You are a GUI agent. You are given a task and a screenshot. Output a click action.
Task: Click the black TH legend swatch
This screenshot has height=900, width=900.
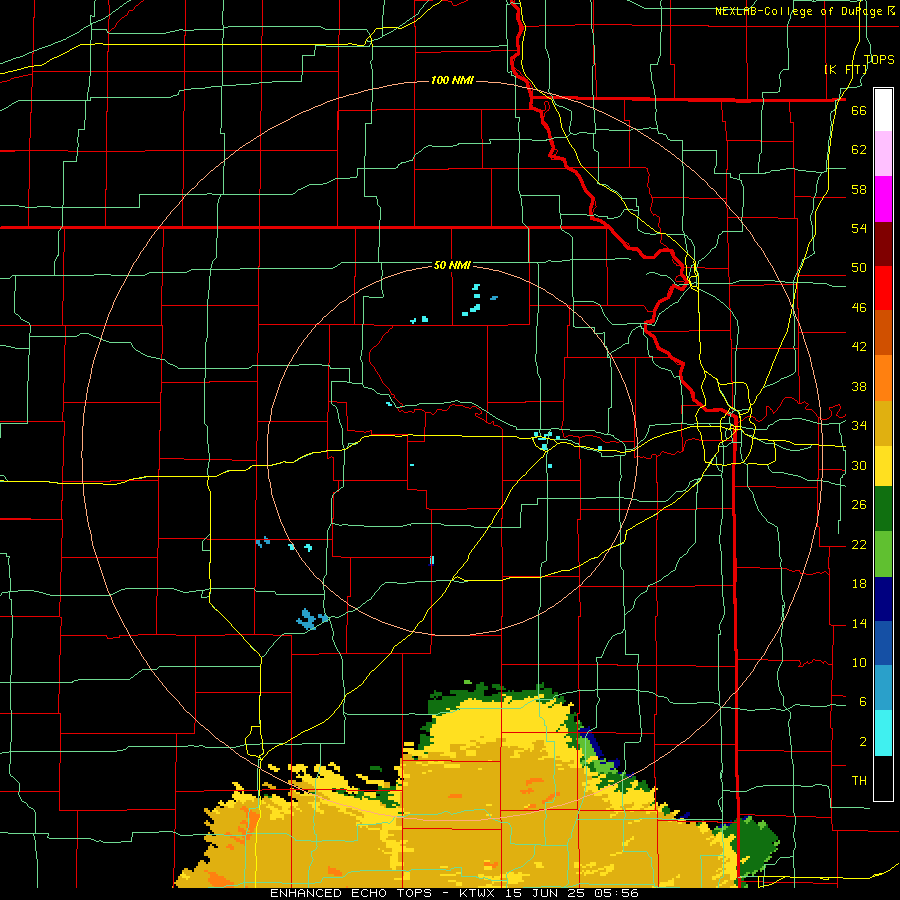883,778
